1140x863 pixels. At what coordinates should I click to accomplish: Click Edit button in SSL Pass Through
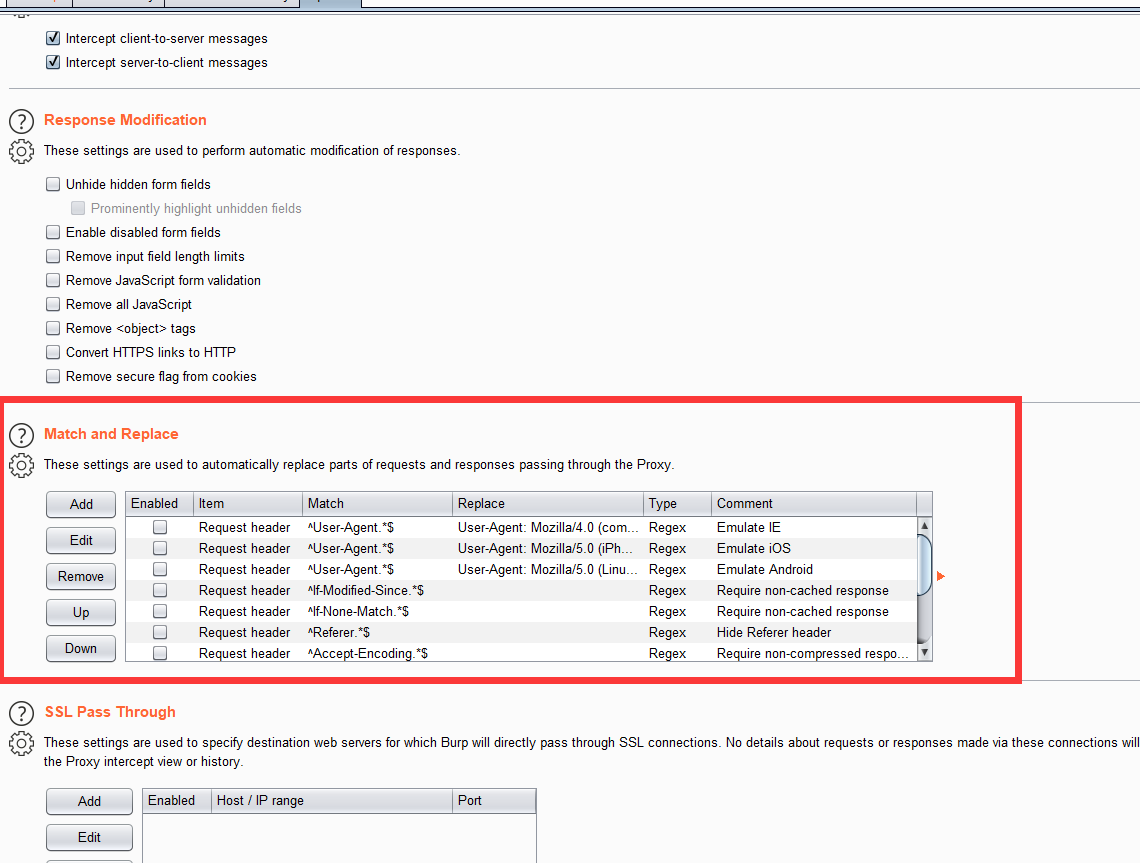tap(89, 838)
